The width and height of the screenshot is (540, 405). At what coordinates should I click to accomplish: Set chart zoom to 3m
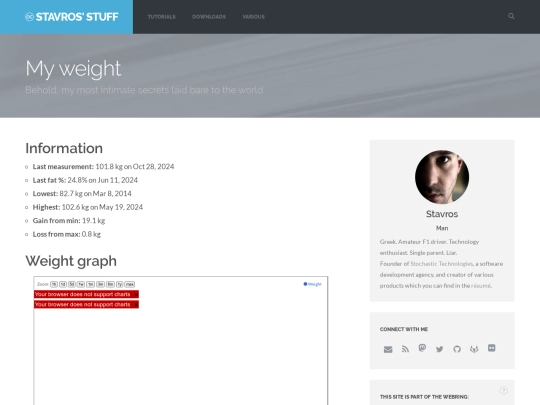pyautogui.click(x=100, y=284)
